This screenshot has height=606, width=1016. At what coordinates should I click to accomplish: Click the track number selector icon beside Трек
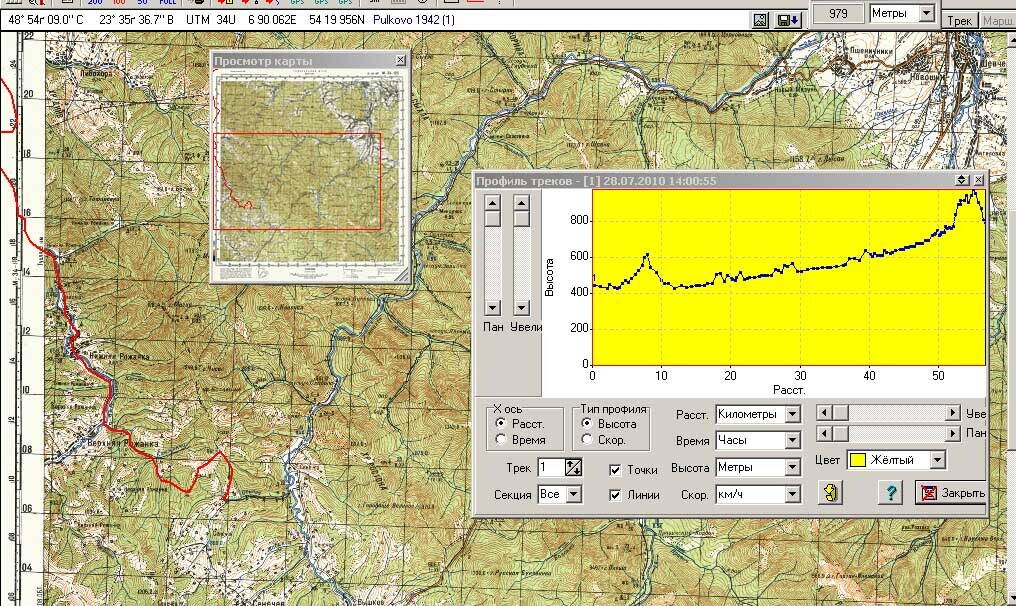click(x=573, y=468)
